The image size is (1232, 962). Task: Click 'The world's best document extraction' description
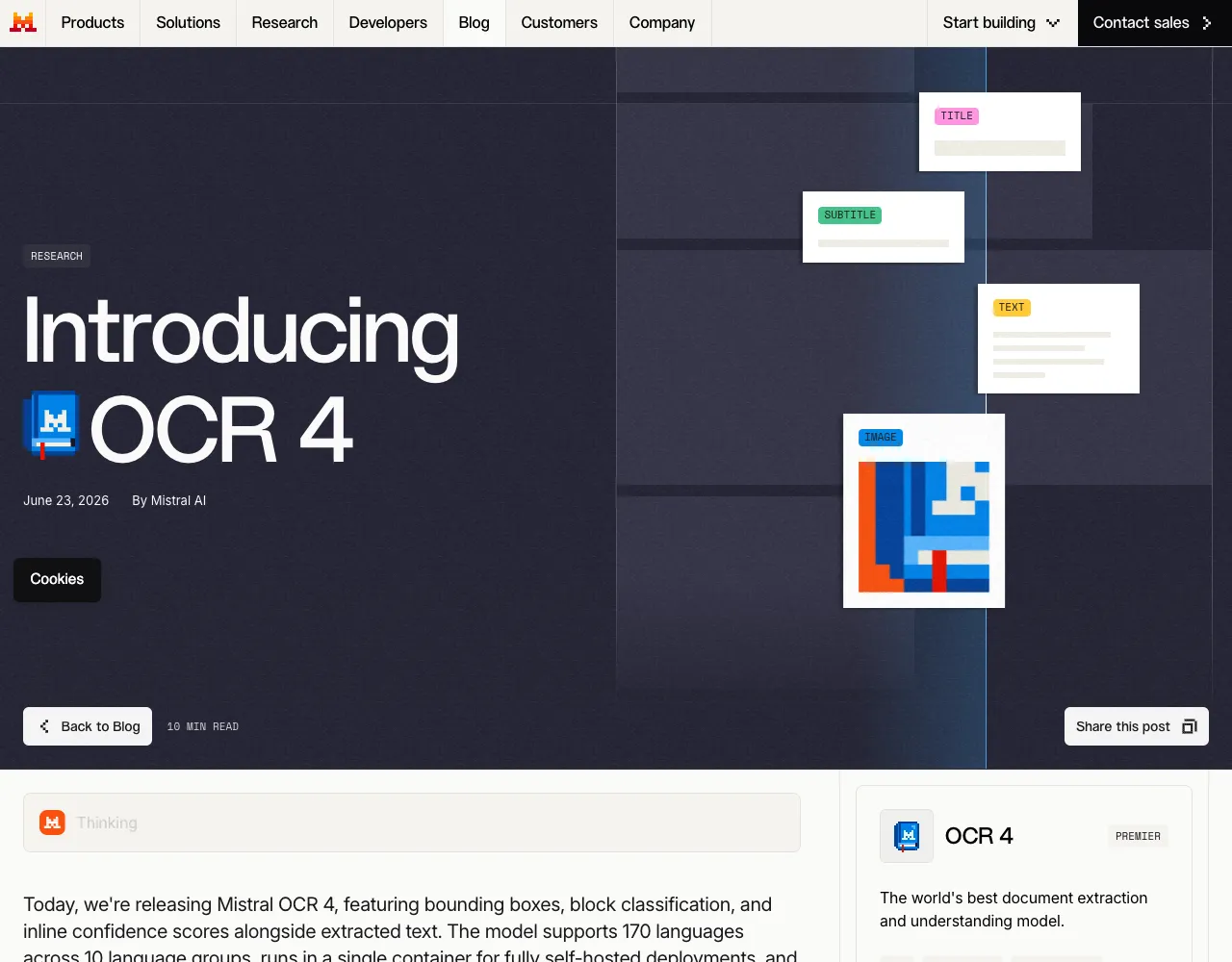[1014, 909]
